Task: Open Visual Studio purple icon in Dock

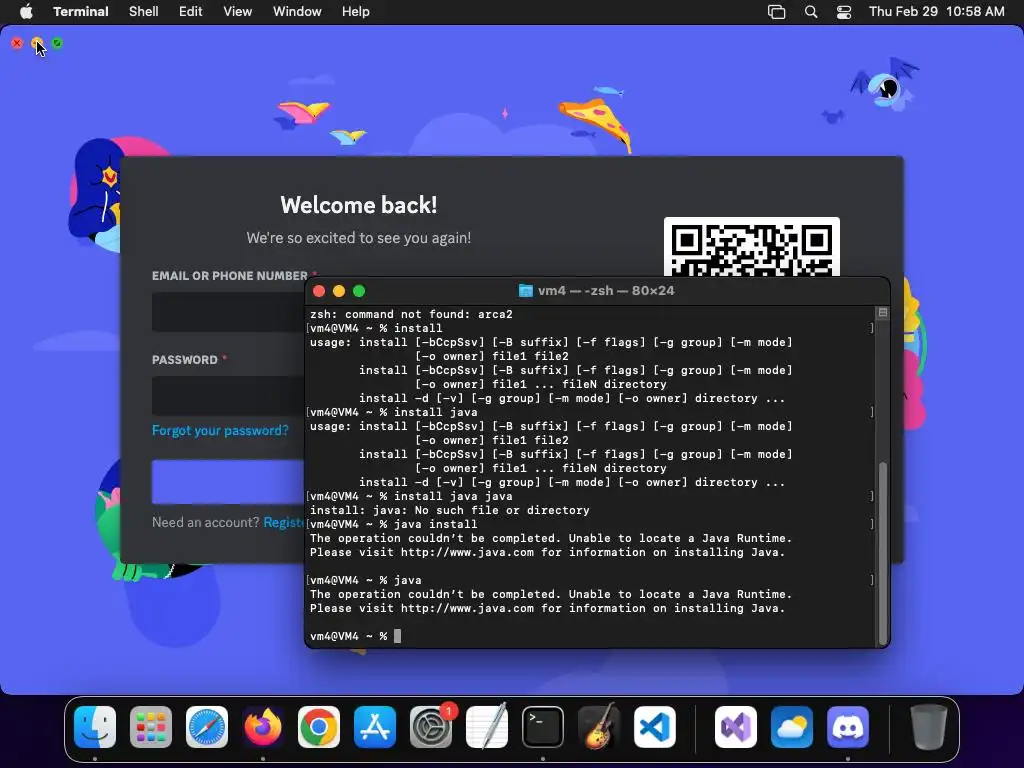Action: tap(736, 727)
